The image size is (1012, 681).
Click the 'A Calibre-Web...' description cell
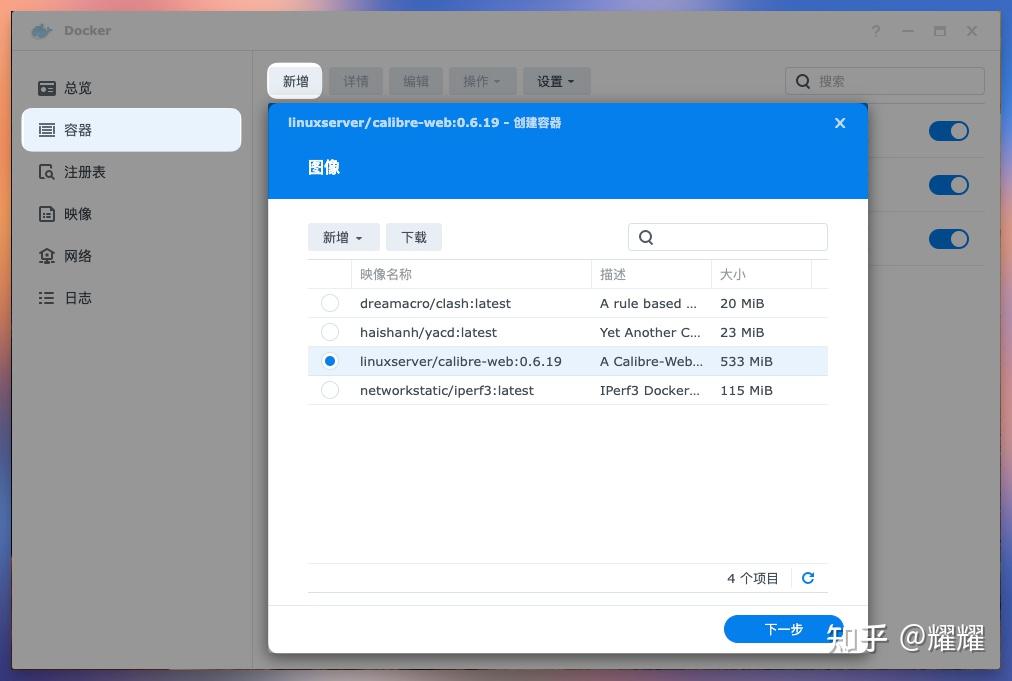(x=651, y=361)
